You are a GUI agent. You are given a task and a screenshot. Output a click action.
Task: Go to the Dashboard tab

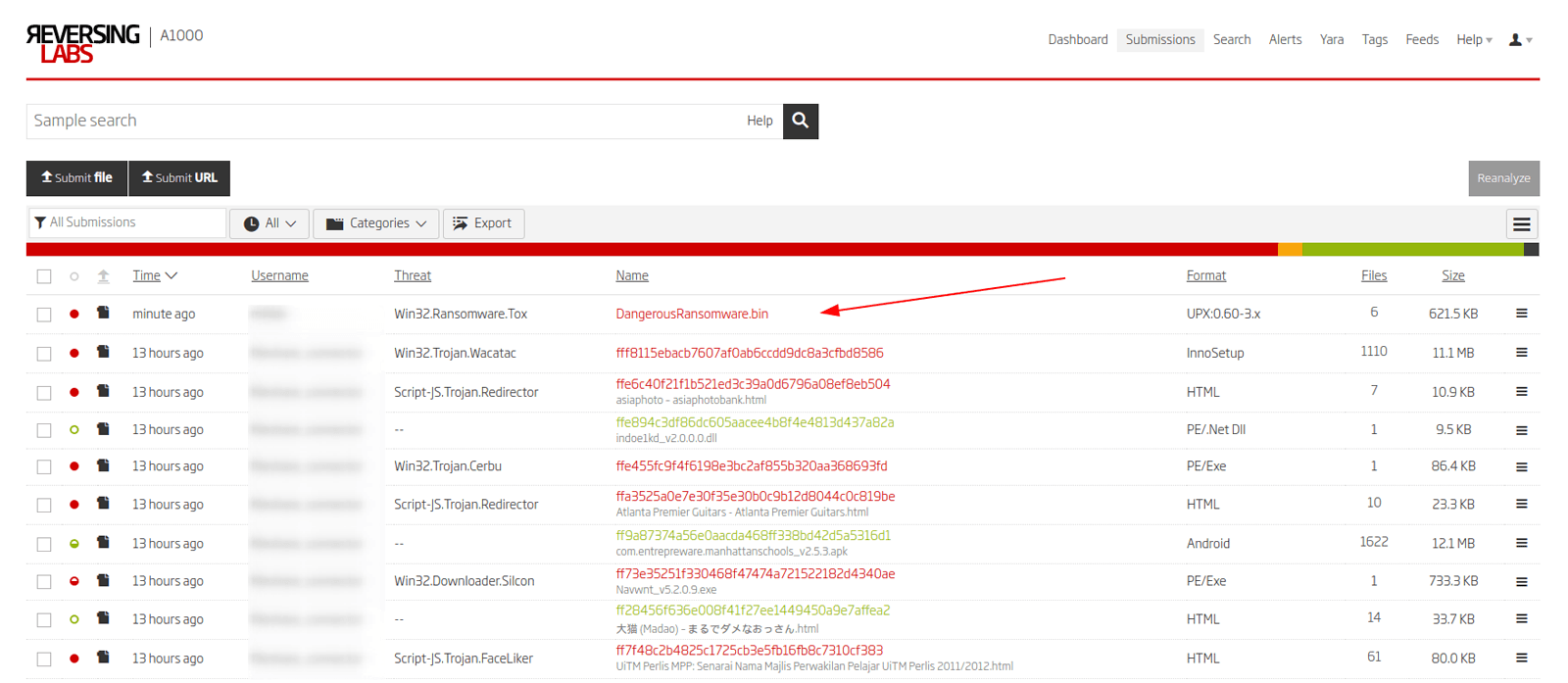pyautogui.click(x=1077, y=40)
